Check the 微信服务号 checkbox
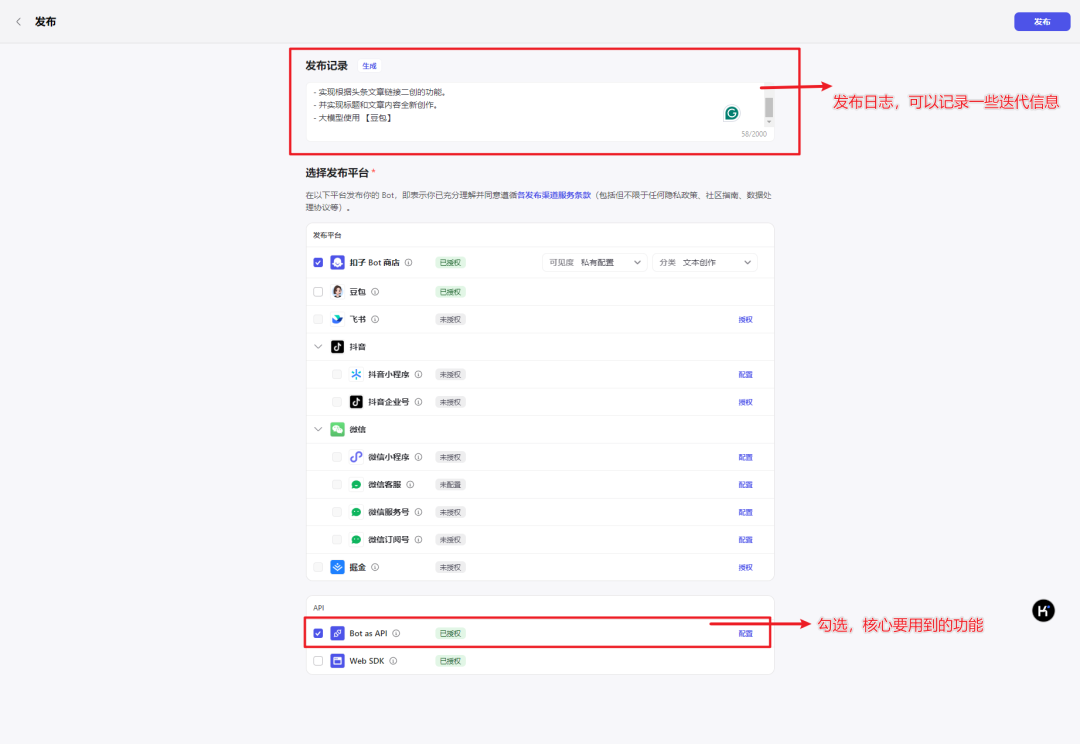The width and height of the screenshot is (1080, 744). 337,513
